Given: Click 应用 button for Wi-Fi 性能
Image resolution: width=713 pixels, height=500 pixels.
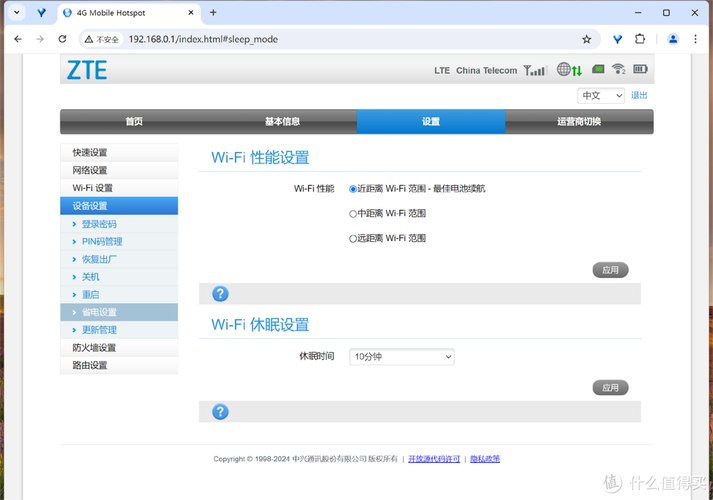Looking at the screenshot, I should 610,270.
